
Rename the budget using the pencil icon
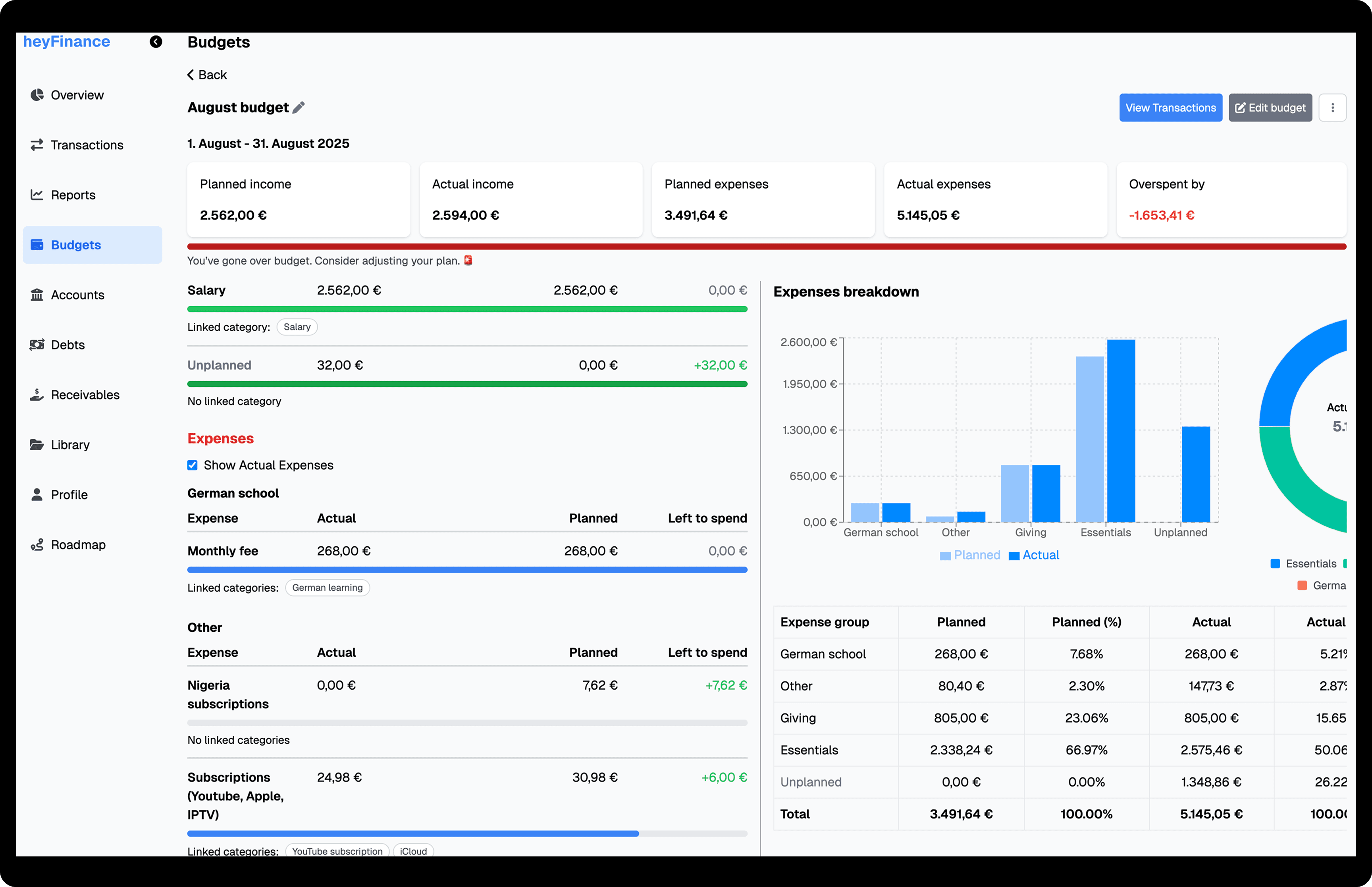[298, 107]
